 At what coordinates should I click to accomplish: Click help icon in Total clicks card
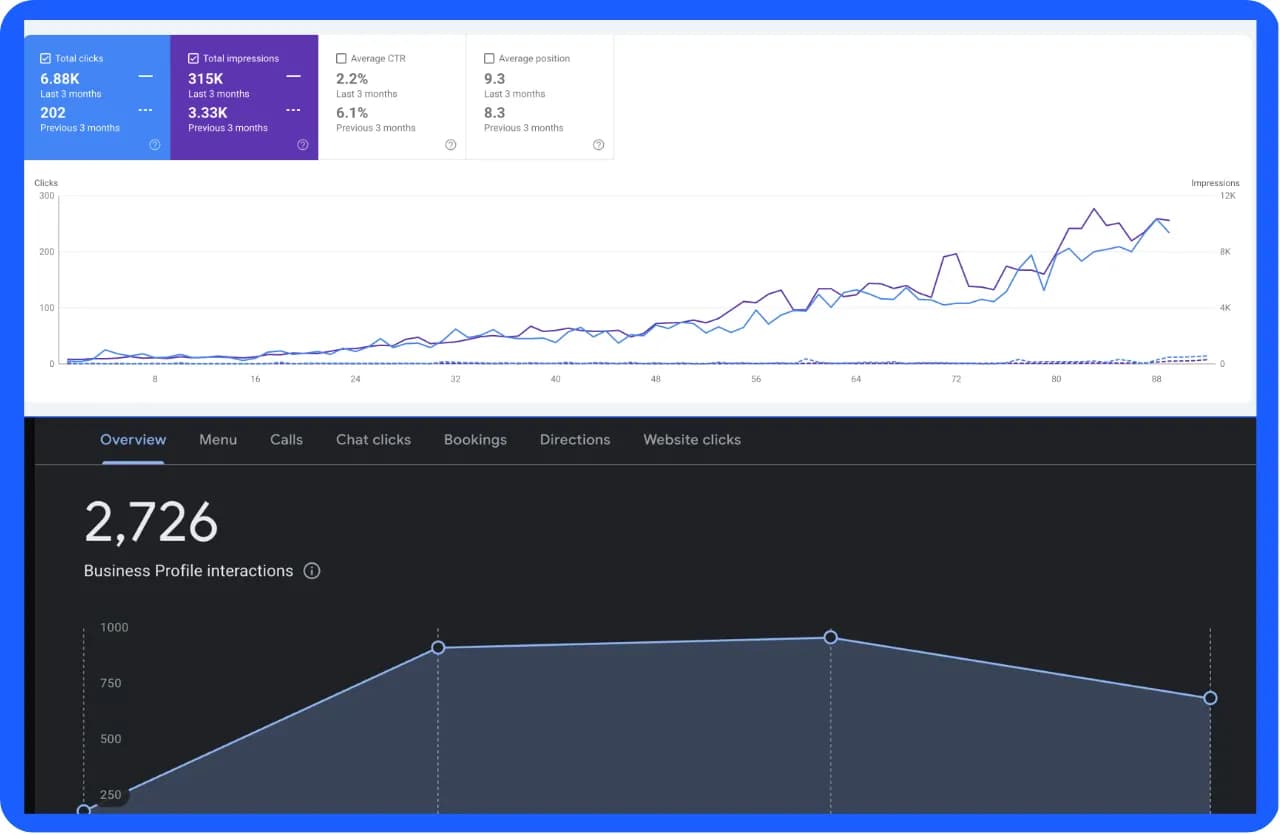pos(155,145)
